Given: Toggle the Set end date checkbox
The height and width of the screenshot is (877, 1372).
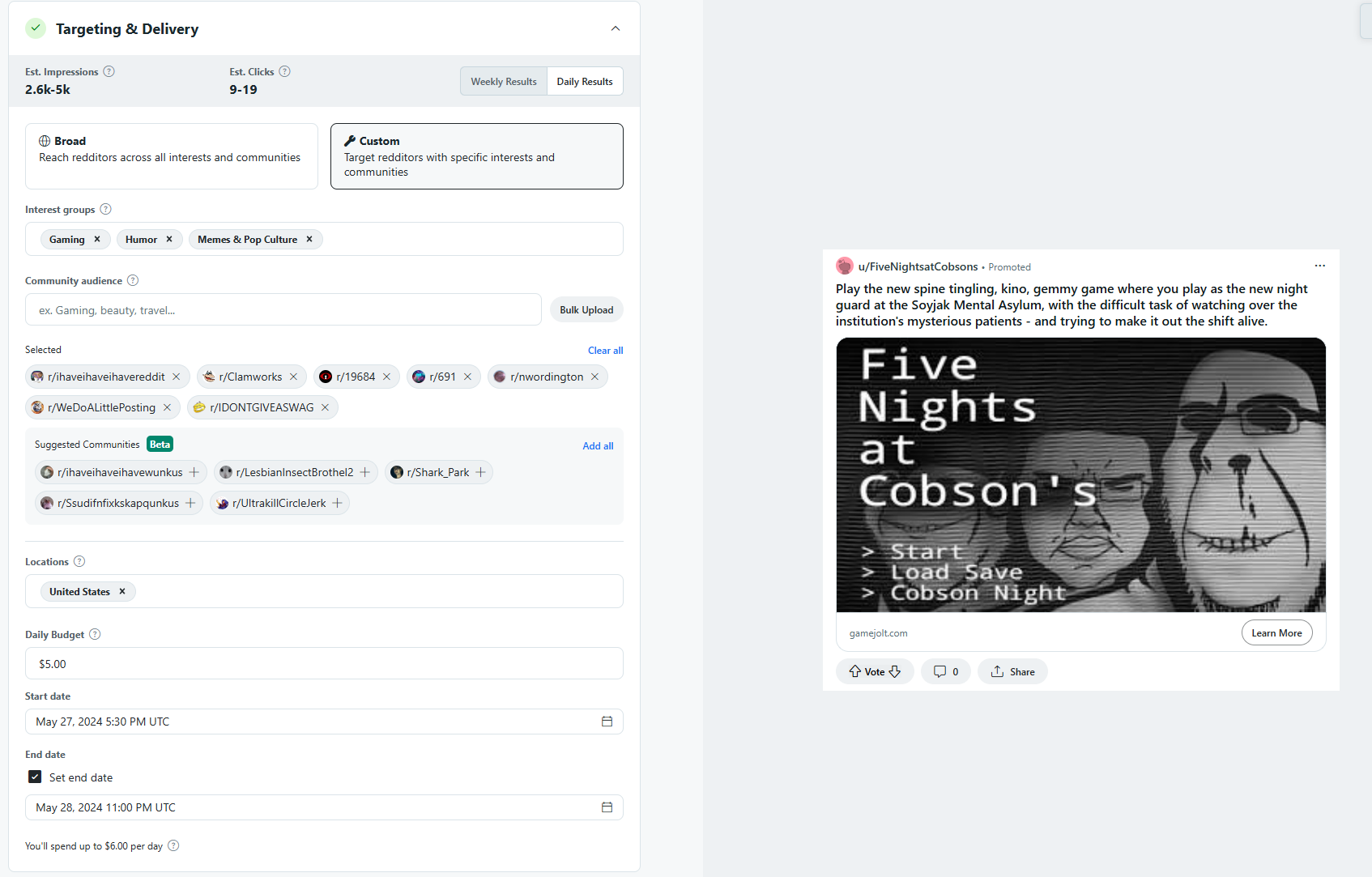Looking at the screenshot, I should click(35, 777).
